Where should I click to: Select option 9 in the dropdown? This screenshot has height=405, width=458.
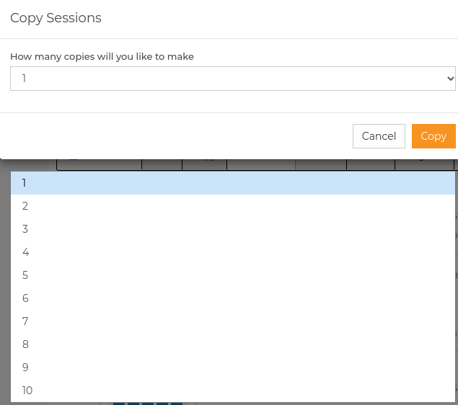[x=233, y=367]
